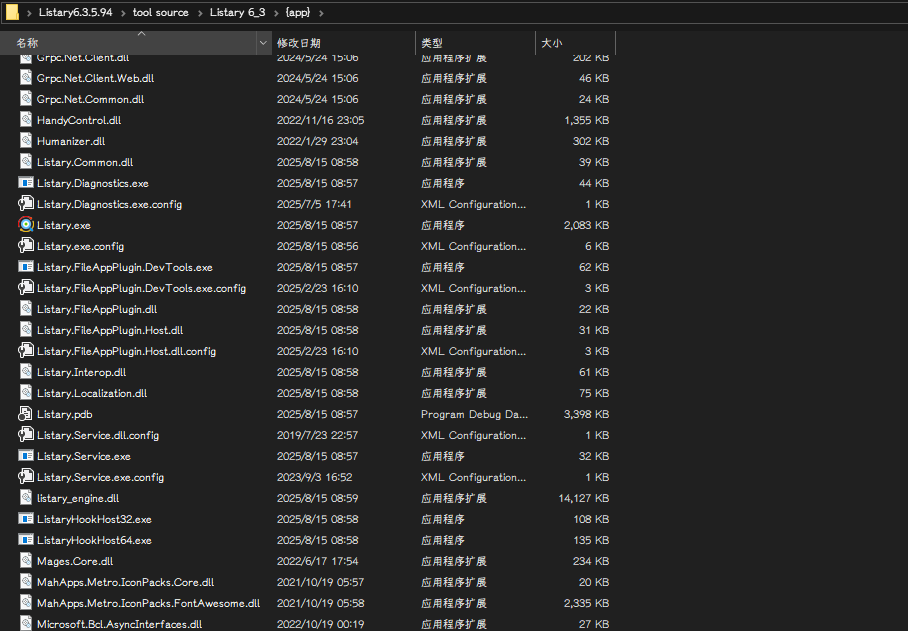Click the Listary.Service.exe file icon

tap(26, 456)
